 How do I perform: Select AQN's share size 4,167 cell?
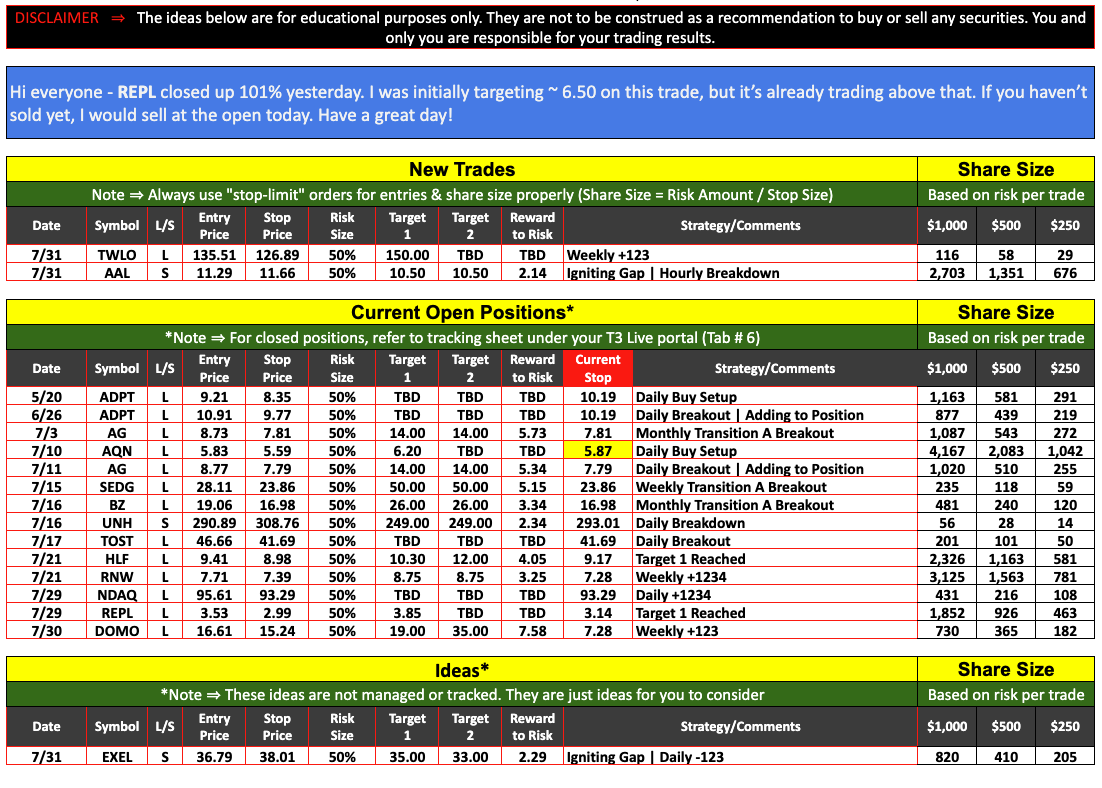947,451
